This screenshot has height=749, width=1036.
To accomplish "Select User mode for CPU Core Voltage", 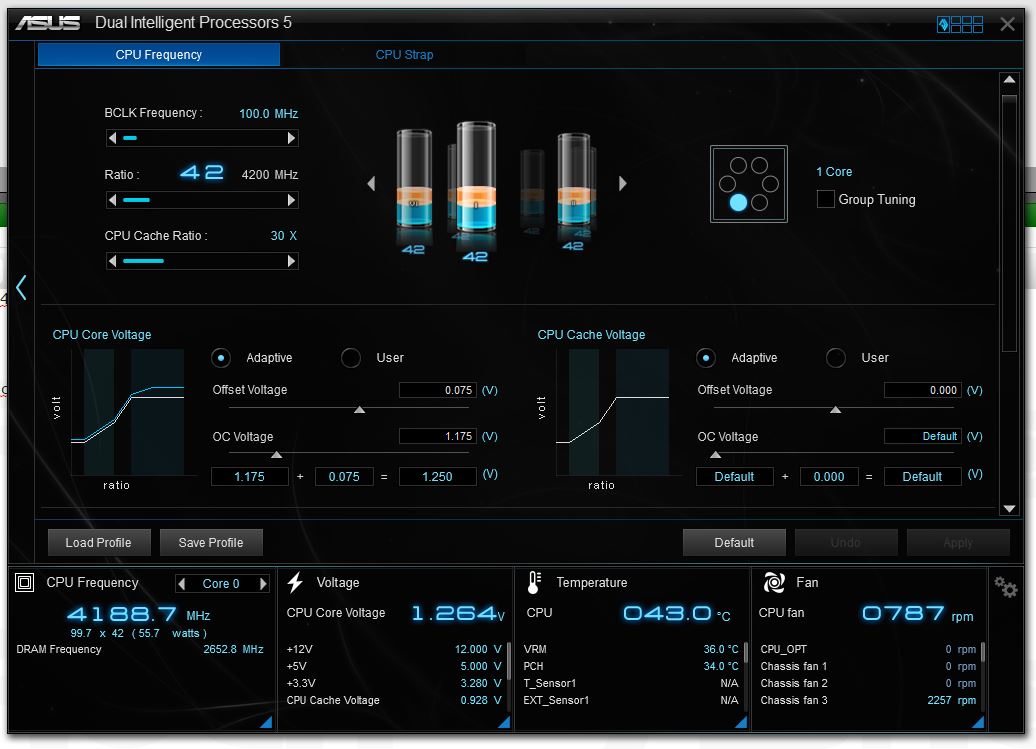I will tap(350, 357).
